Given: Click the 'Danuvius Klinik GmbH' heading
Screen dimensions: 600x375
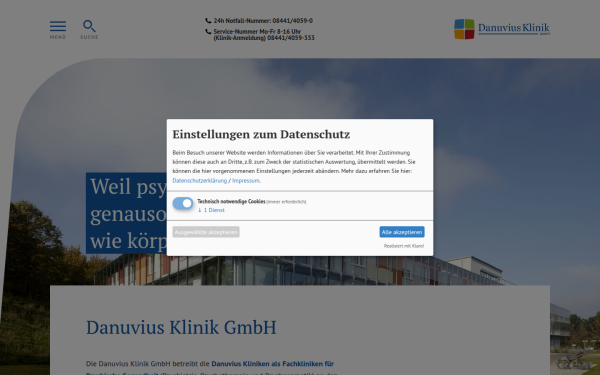Looking at the screenshot, I should (181, 327).
